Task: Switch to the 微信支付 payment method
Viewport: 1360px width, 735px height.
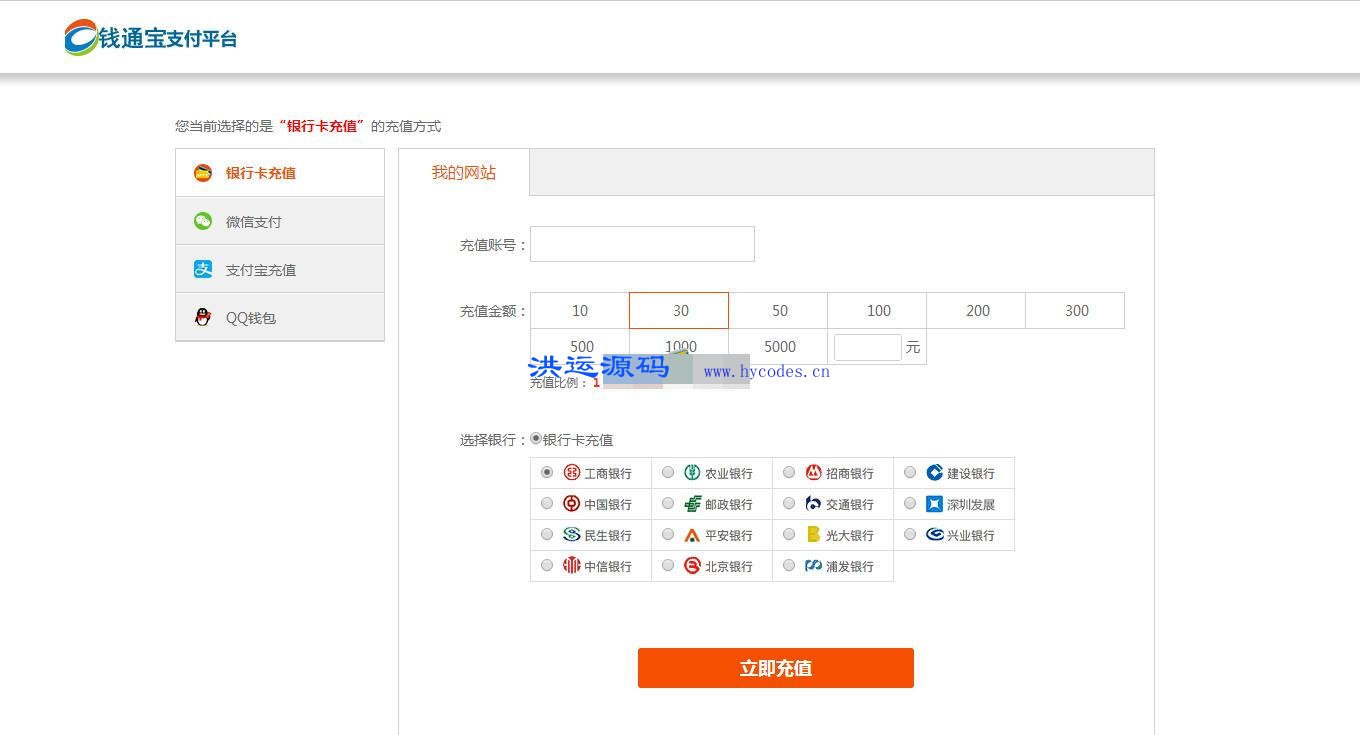Action: 280,221
